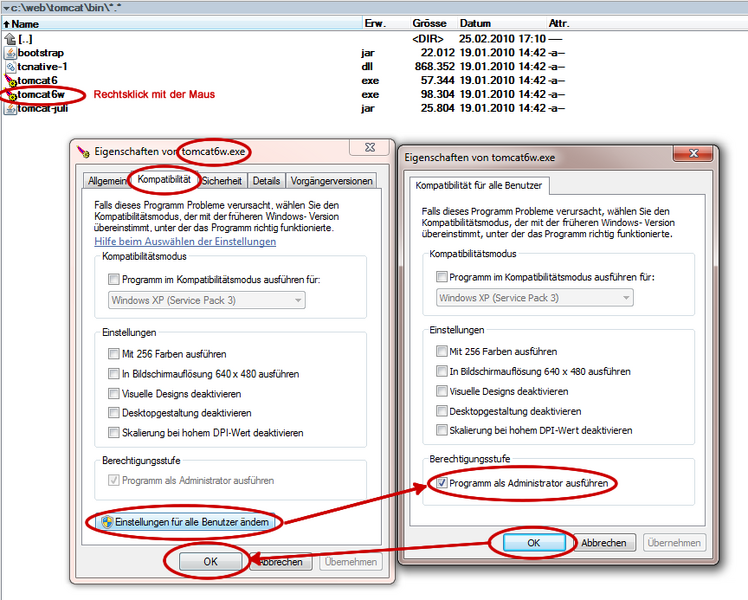Check Skalierung bei hohem DPI-Wert in left dialog
This screenshot has width=748, height=600.
[114, 433]
